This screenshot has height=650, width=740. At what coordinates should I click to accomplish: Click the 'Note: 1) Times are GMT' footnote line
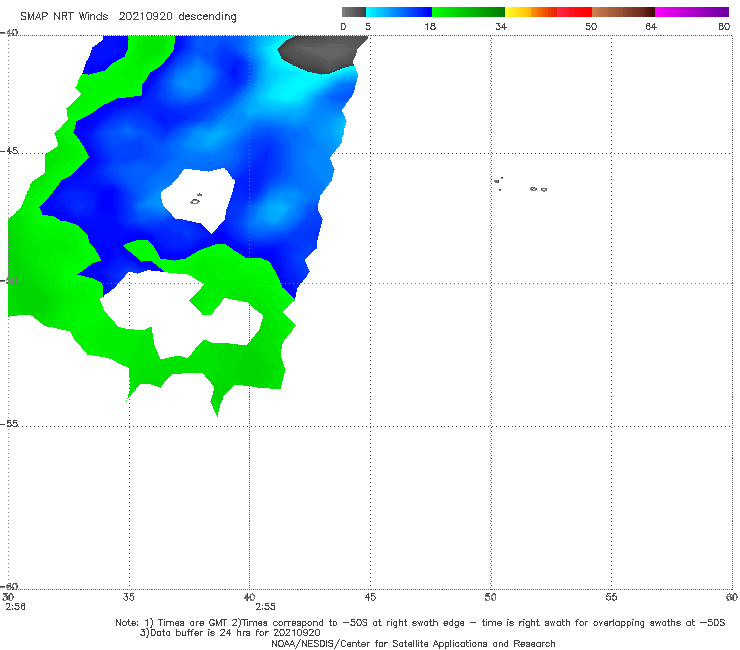[420, 623]
